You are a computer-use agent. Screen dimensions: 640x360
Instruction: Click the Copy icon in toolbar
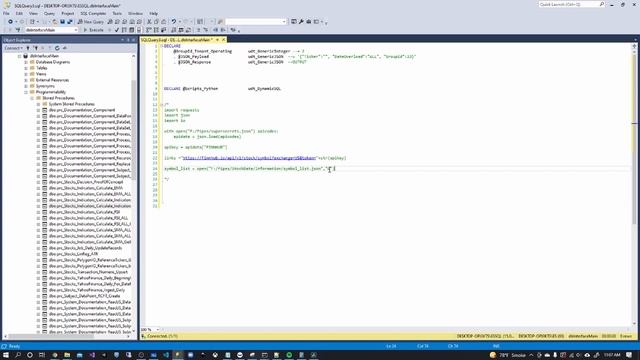click(157, 22)
